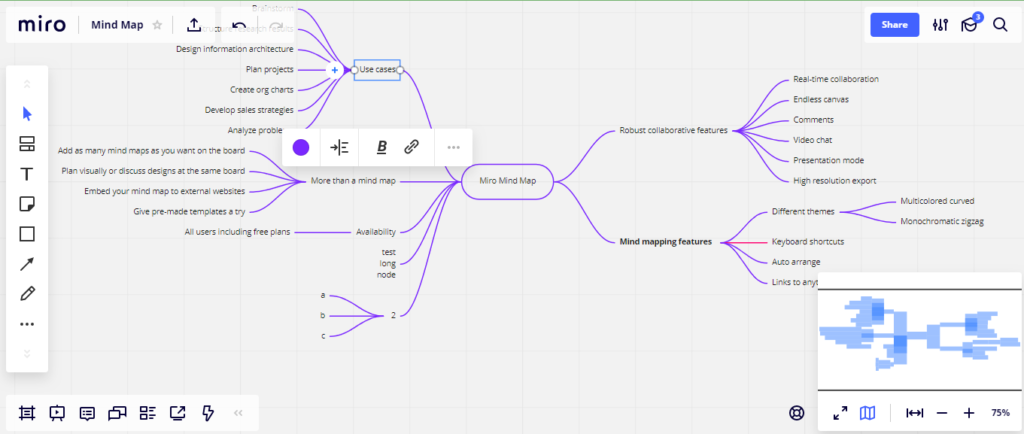The width and height of the screenshot is (1024, 434).
Task: Open the learning center graduation cap icon
Action: coord(969,25)
